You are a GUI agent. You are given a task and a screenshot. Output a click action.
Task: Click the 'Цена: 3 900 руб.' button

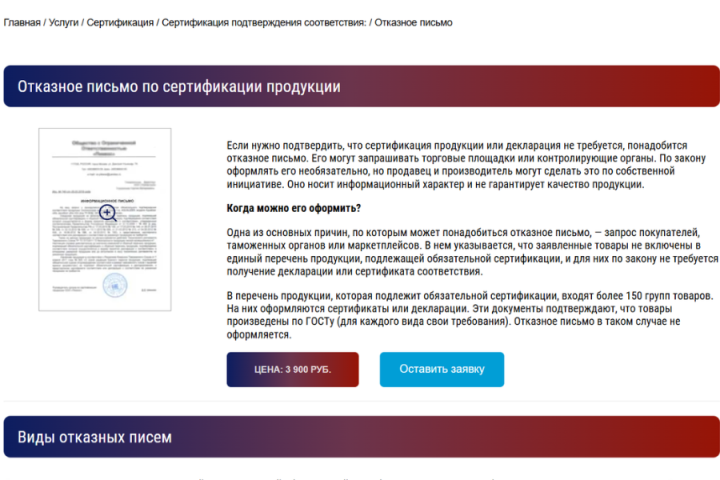(292, 369)
